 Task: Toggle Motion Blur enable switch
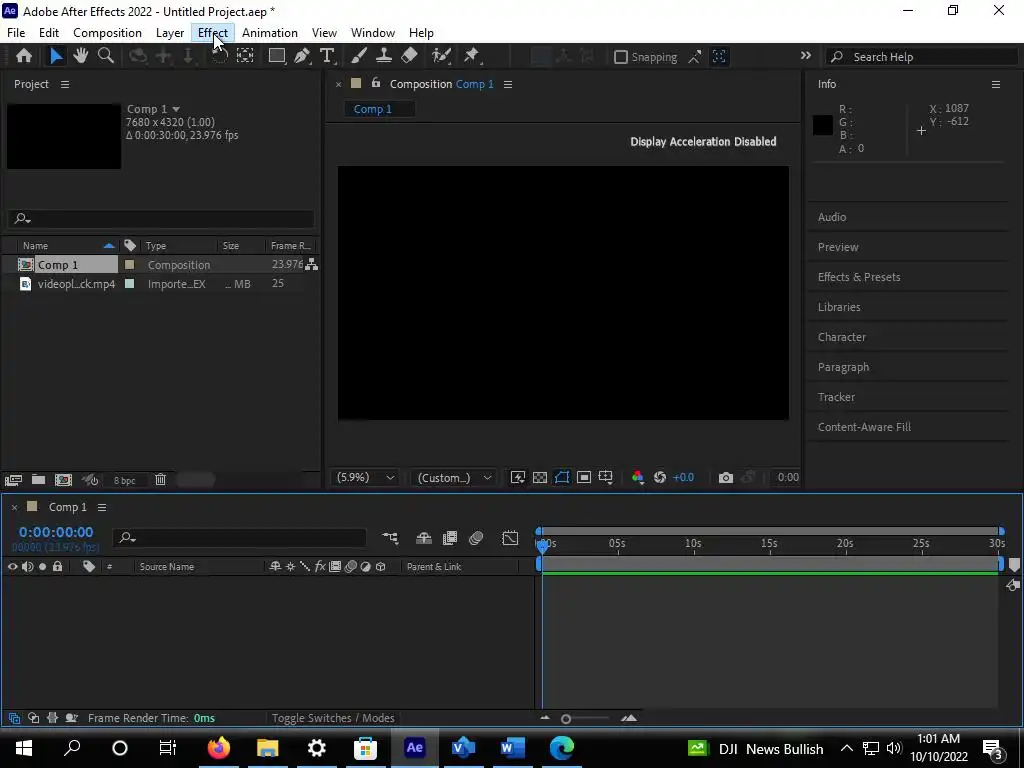tap(476, 537)
